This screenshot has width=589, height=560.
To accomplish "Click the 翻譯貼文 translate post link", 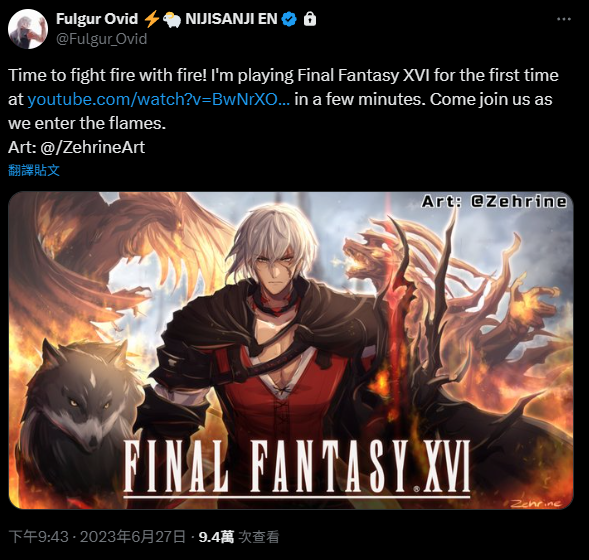I will (34, 171).
